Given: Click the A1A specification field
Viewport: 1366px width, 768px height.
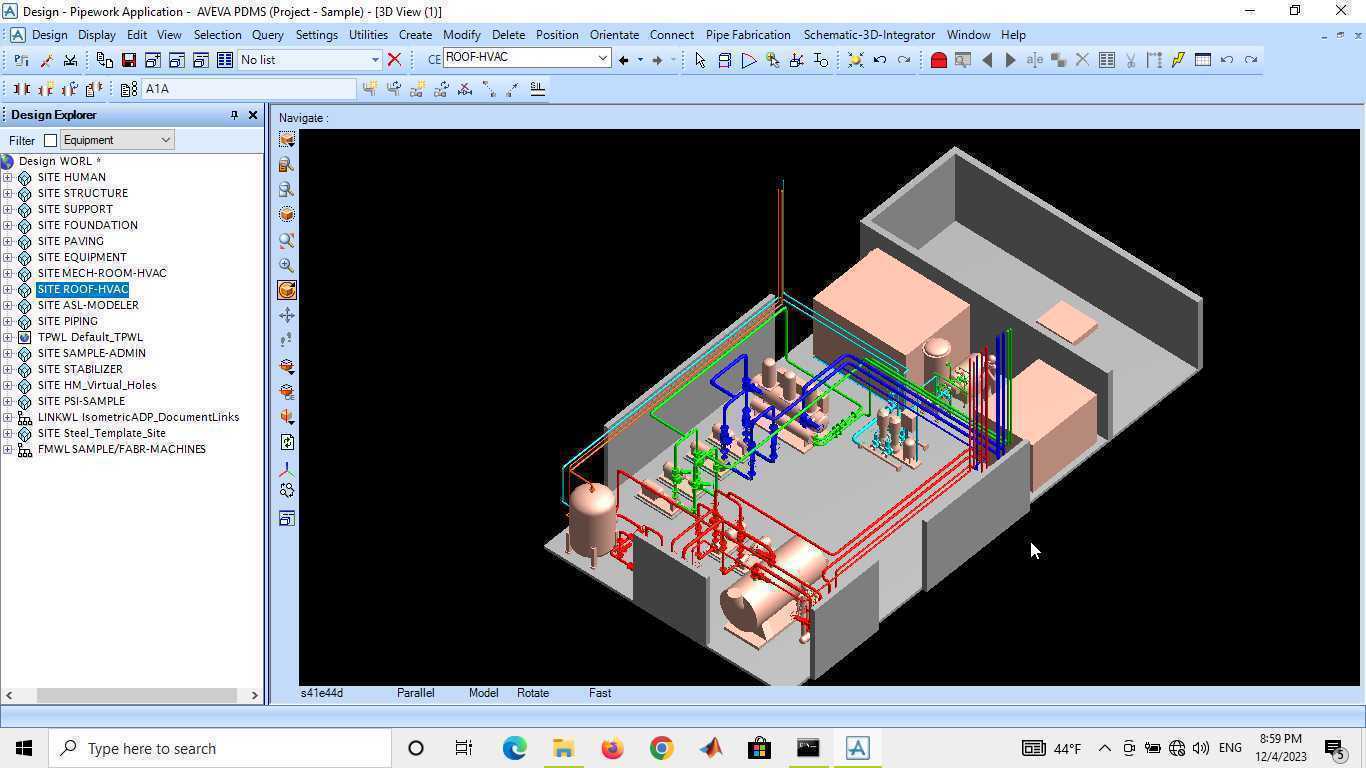Looking at the screenshot, I should pos(248,89).
